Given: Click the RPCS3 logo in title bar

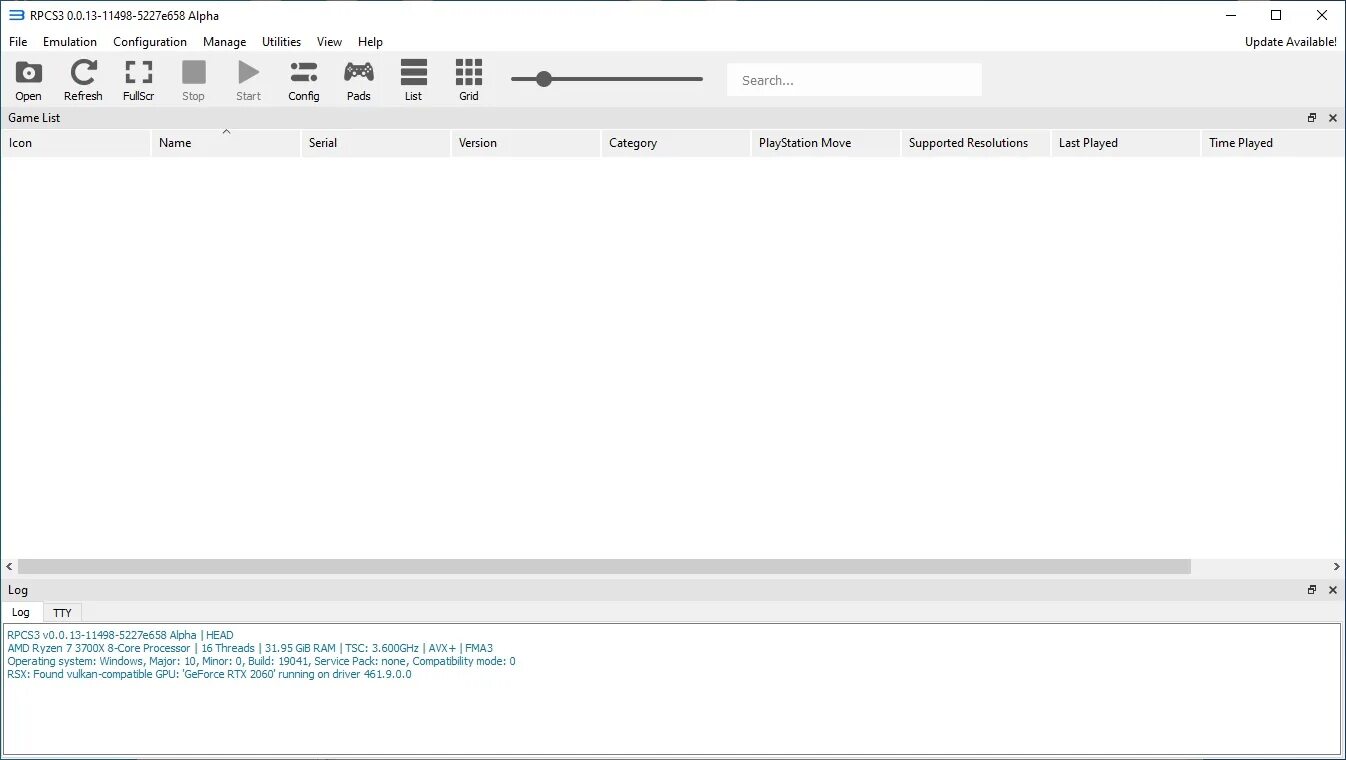Looking at the screenshot, I should (x=16, y=15).
